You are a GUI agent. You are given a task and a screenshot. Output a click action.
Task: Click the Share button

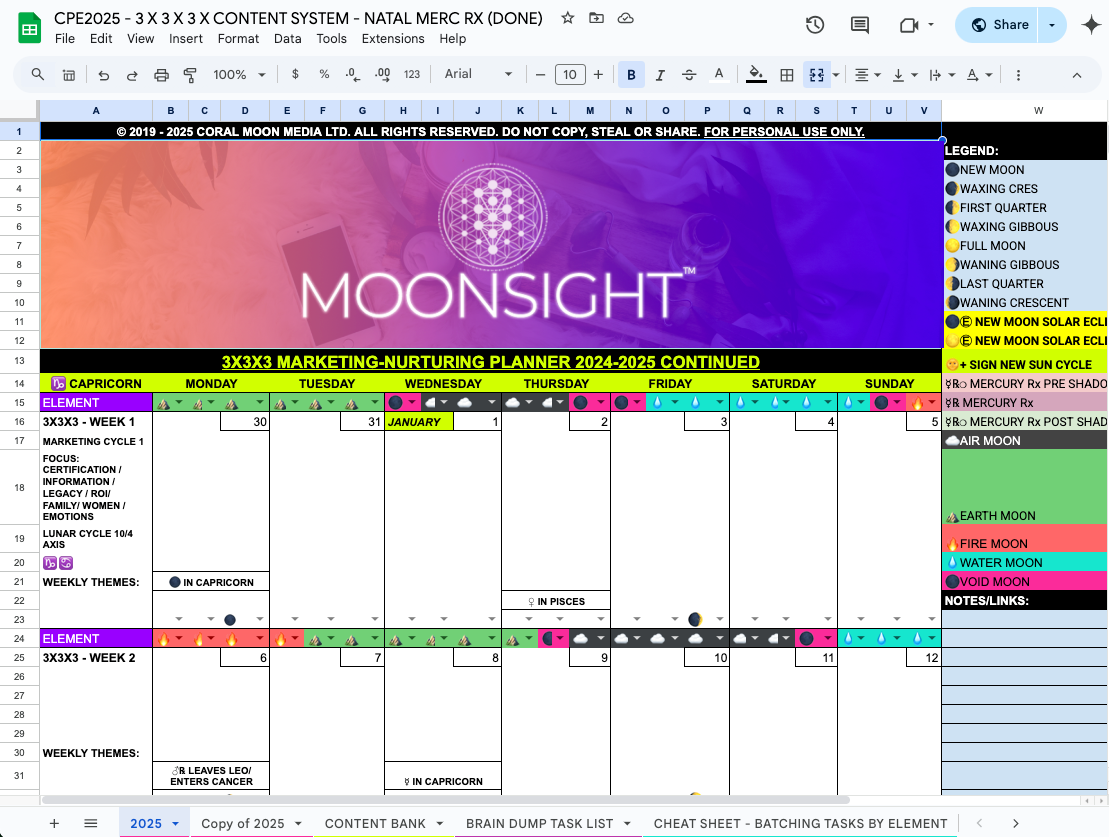(x=999, y=25)
